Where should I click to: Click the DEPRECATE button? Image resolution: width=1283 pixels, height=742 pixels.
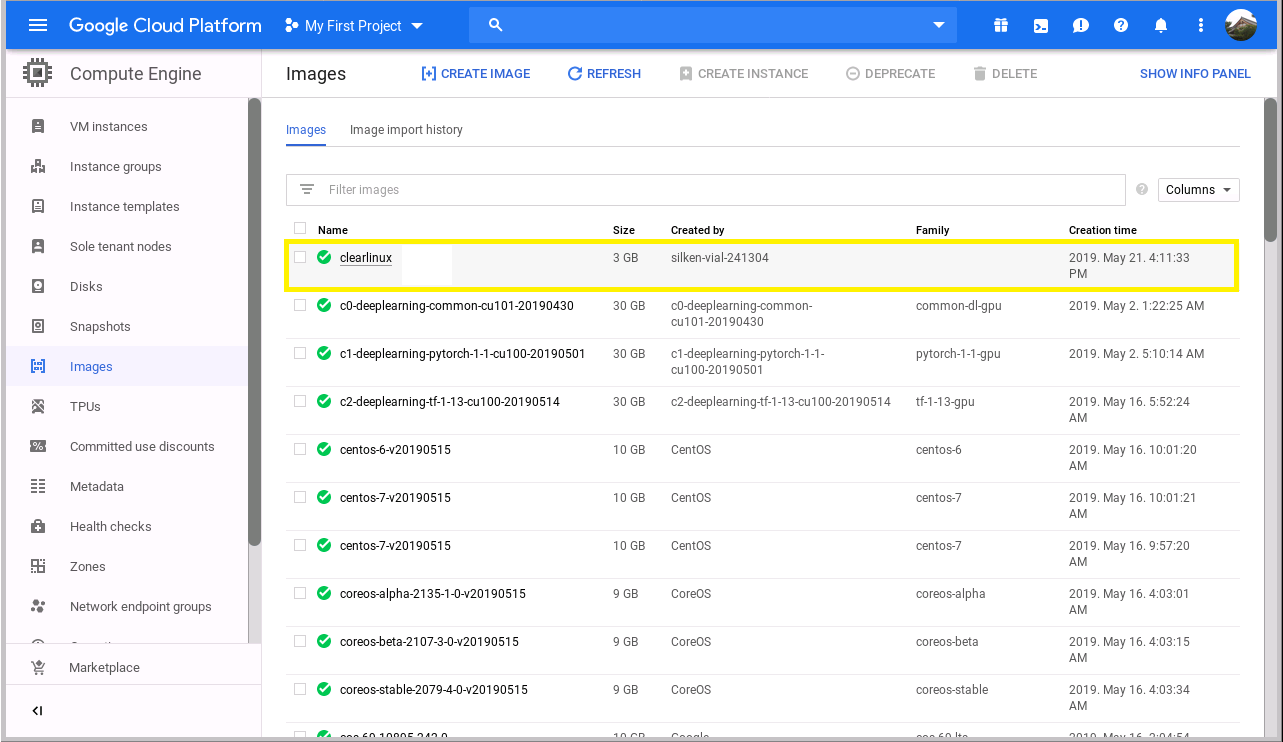[891, 74]
